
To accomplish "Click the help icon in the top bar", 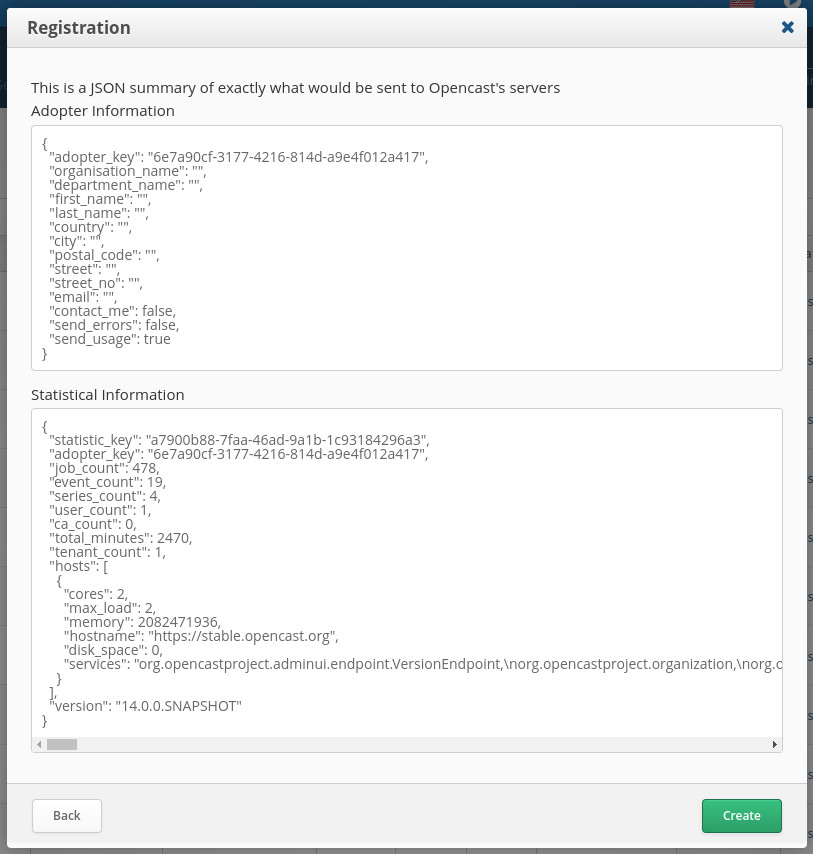I will [x=791, y=5].
